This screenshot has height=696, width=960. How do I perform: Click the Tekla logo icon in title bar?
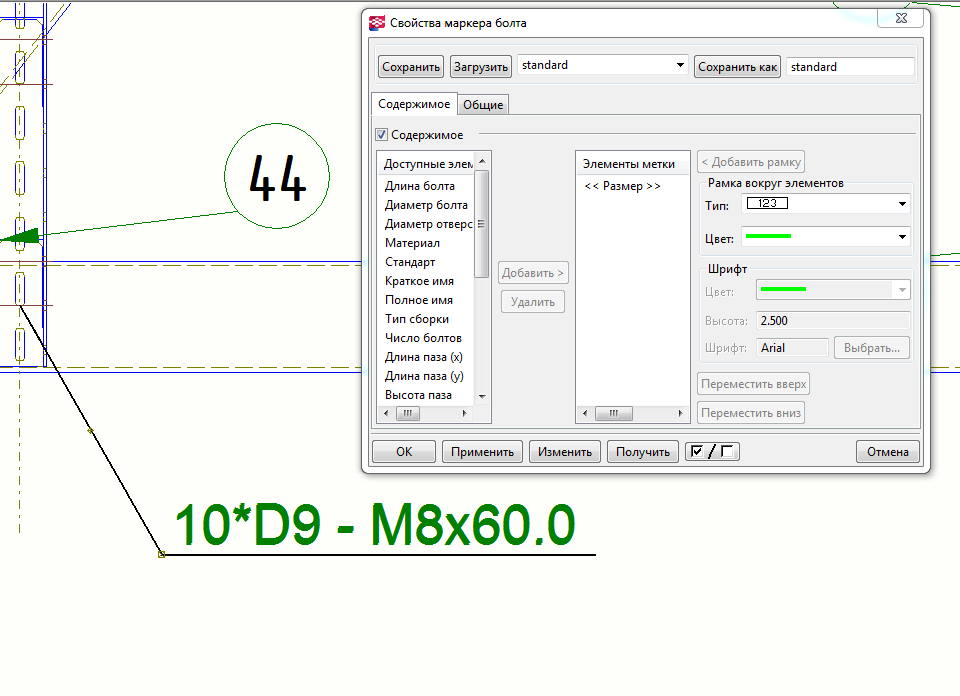(377, 23)
